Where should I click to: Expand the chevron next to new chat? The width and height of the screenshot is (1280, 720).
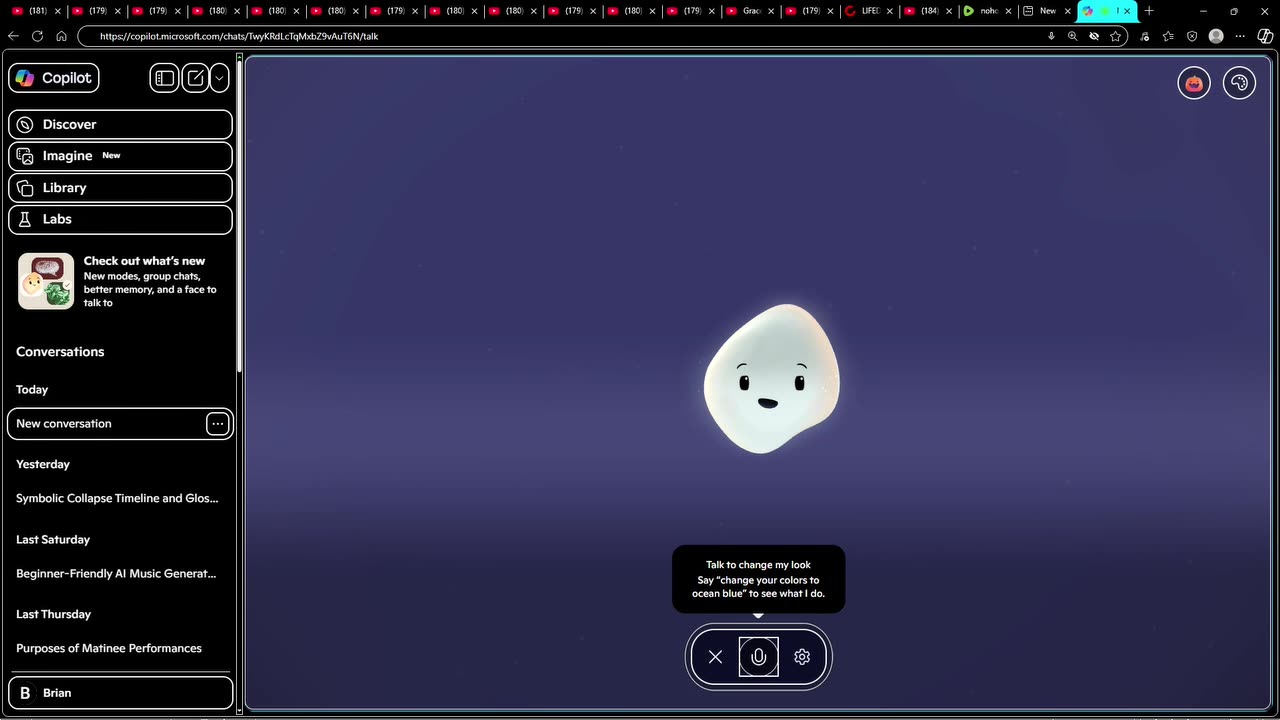[x=219, y=78]
